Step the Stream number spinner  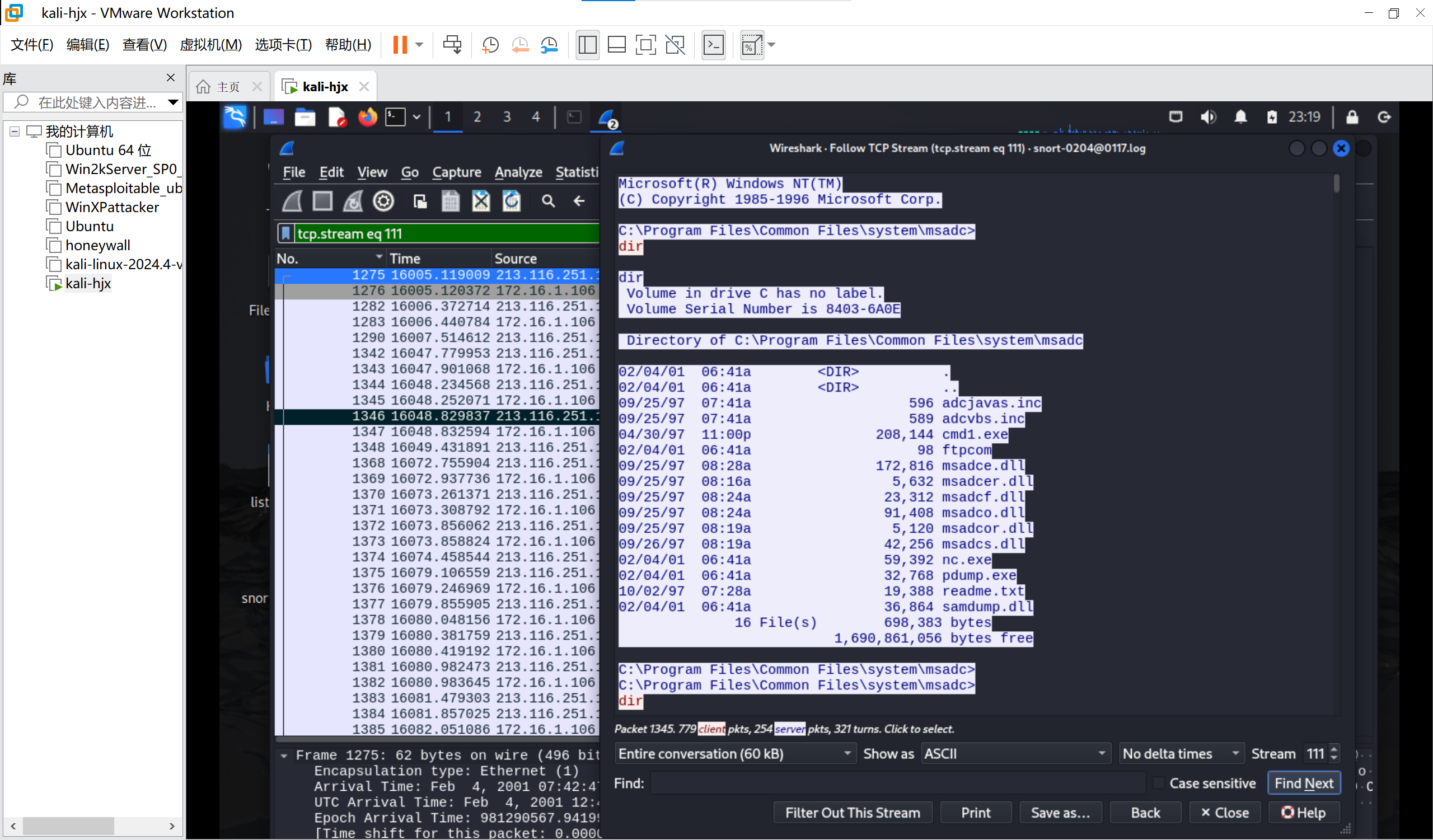(1334, 754)
